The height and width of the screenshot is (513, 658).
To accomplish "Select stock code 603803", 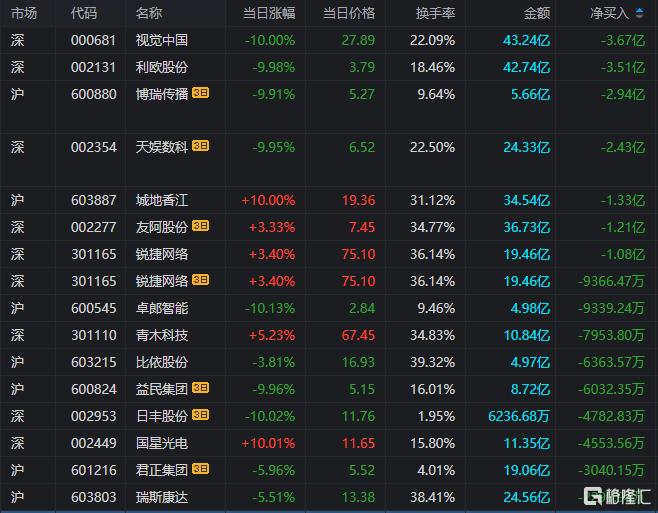I will [94, 497].
